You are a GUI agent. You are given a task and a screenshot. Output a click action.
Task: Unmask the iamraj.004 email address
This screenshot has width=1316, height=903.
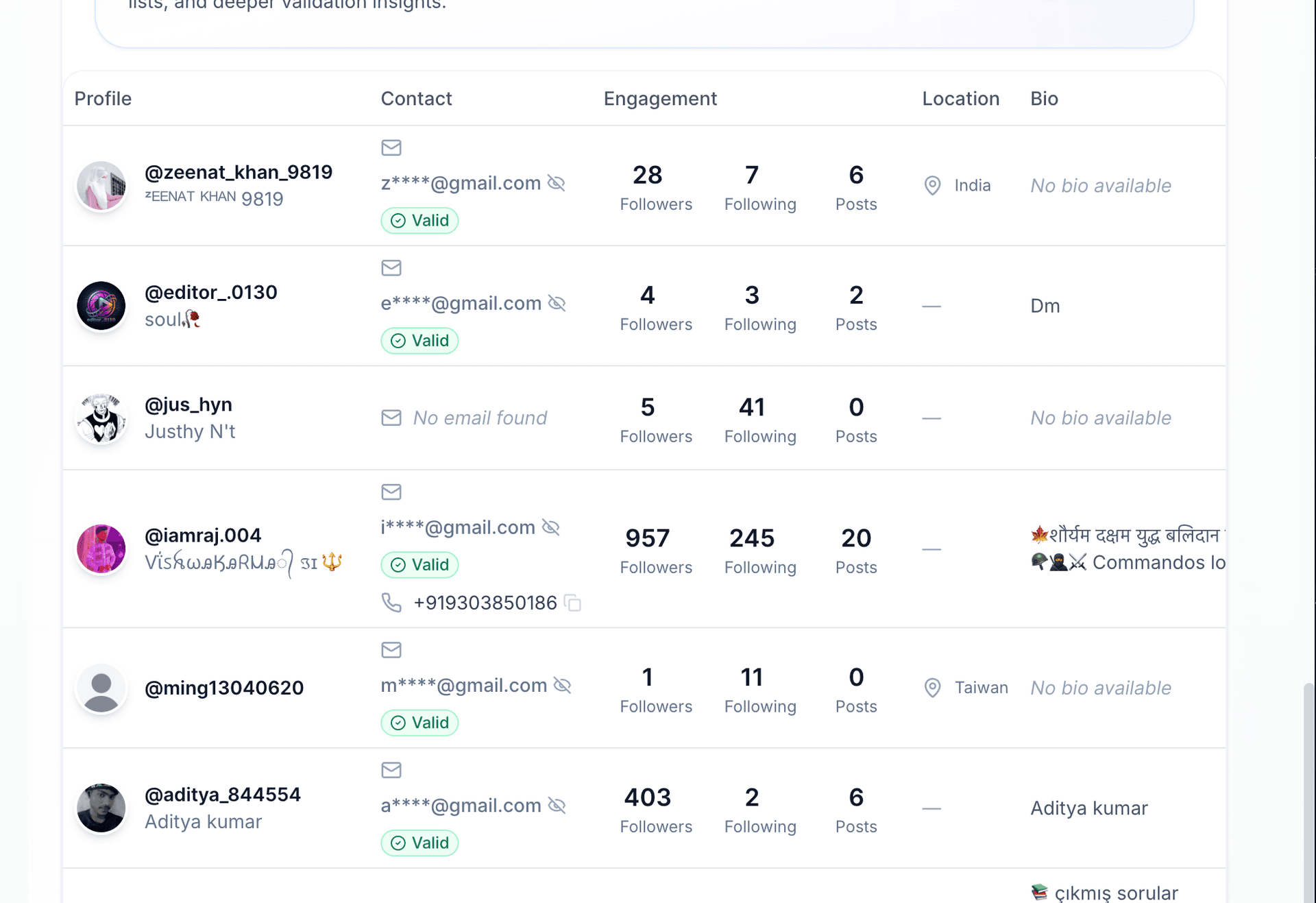tap(551, 527)
